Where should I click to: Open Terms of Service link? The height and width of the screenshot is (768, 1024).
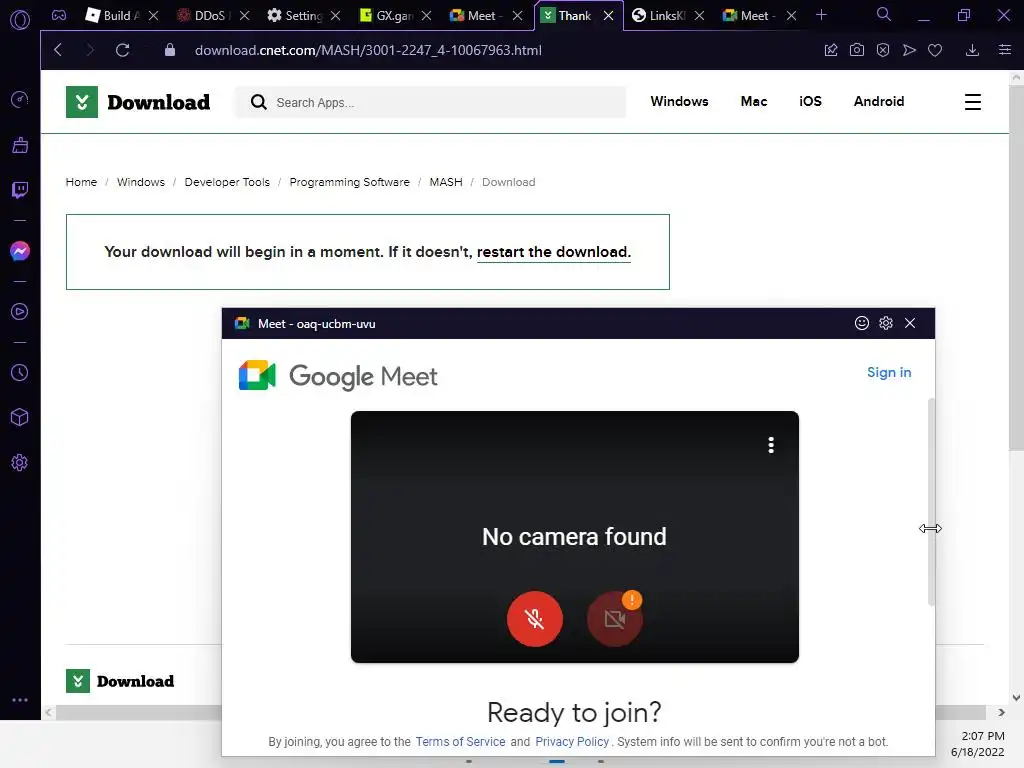[x=460, y=742]
